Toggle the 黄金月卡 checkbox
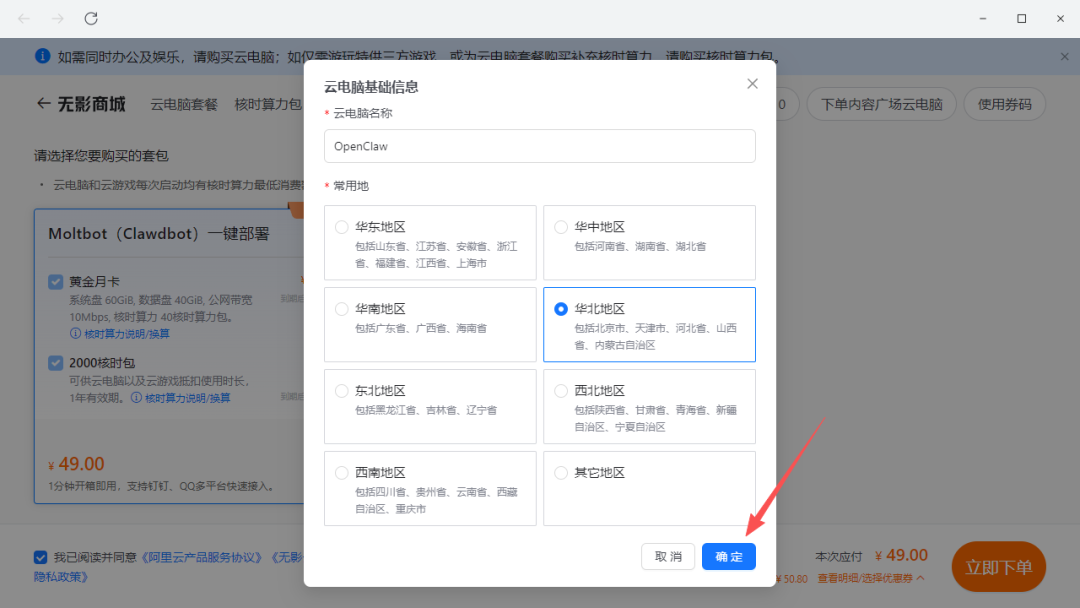 56,282
